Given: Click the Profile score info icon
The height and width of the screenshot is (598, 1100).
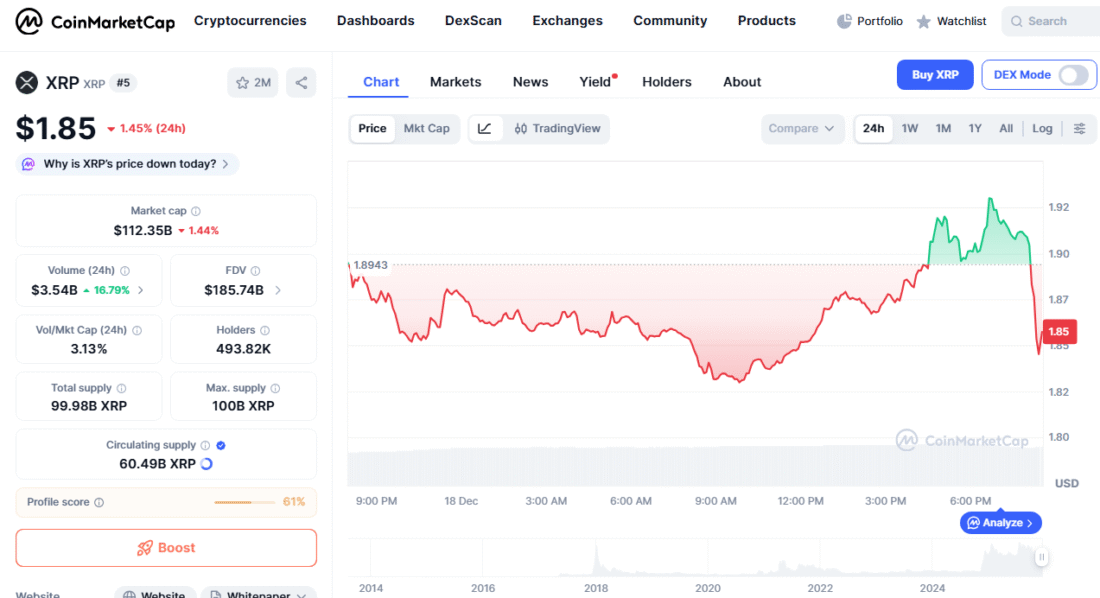Looking at the screenshot, I should pyautogui.click(x=99, y=503).
